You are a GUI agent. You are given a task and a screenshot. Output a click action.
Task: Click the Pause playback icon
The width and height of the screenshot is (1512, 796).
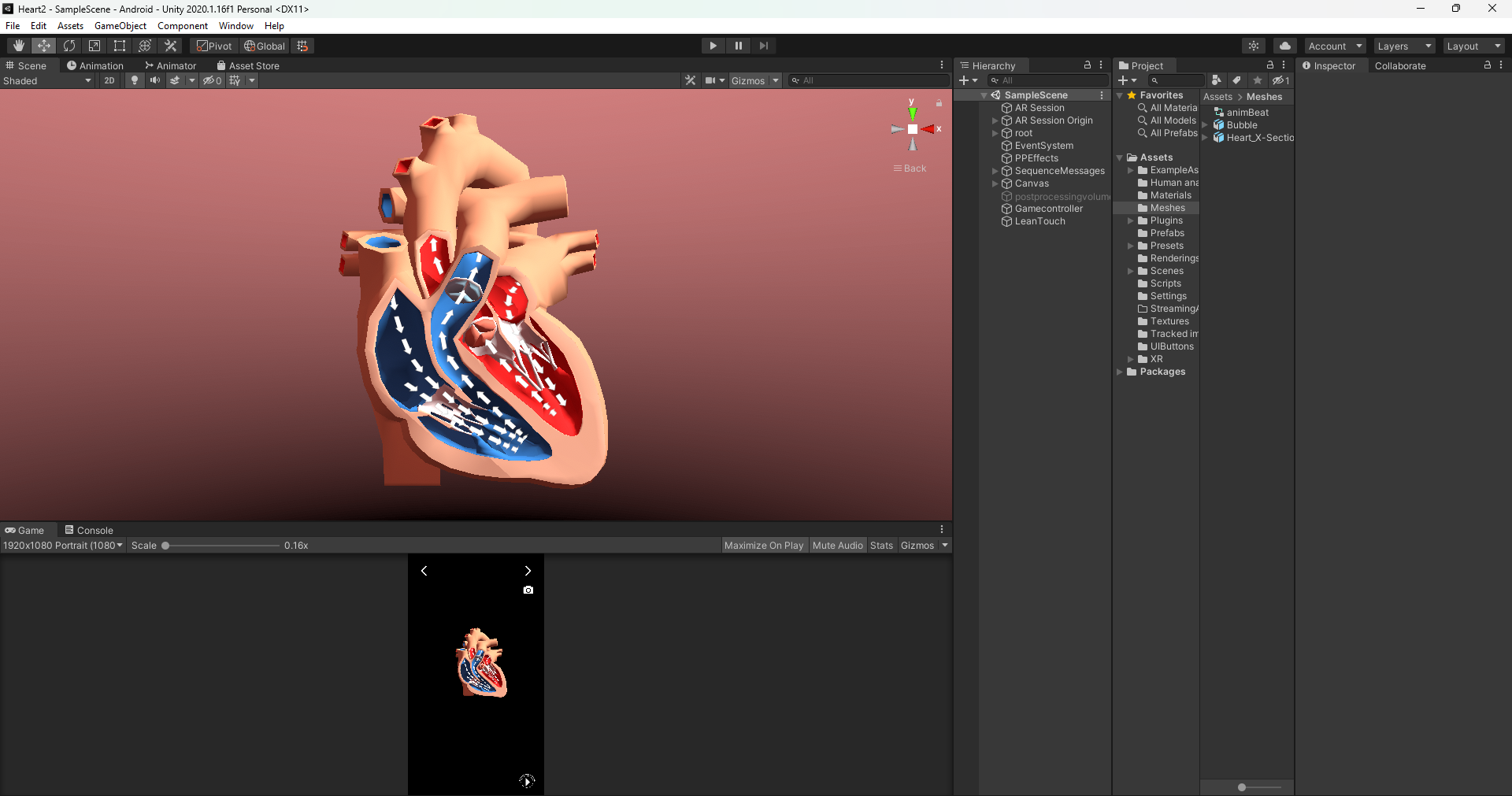[739, 46]
